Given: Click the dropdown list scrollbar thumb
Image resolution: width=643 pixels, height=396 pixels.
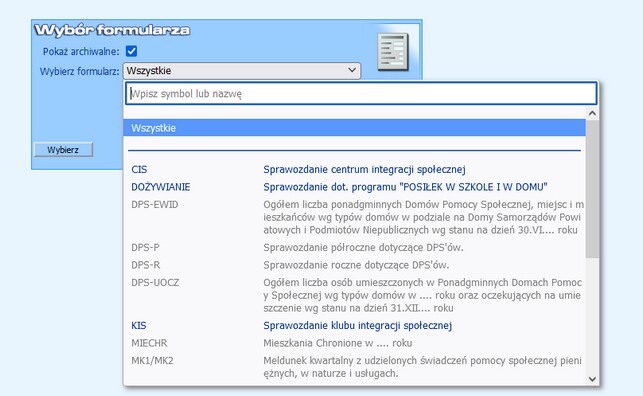Looking at the screenshot, I should [x=592, y=189].
